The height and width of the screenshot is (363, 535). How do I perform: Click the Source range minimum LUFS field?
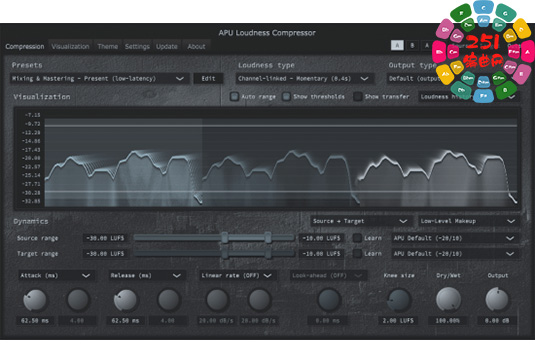click(x=105, y=238)
